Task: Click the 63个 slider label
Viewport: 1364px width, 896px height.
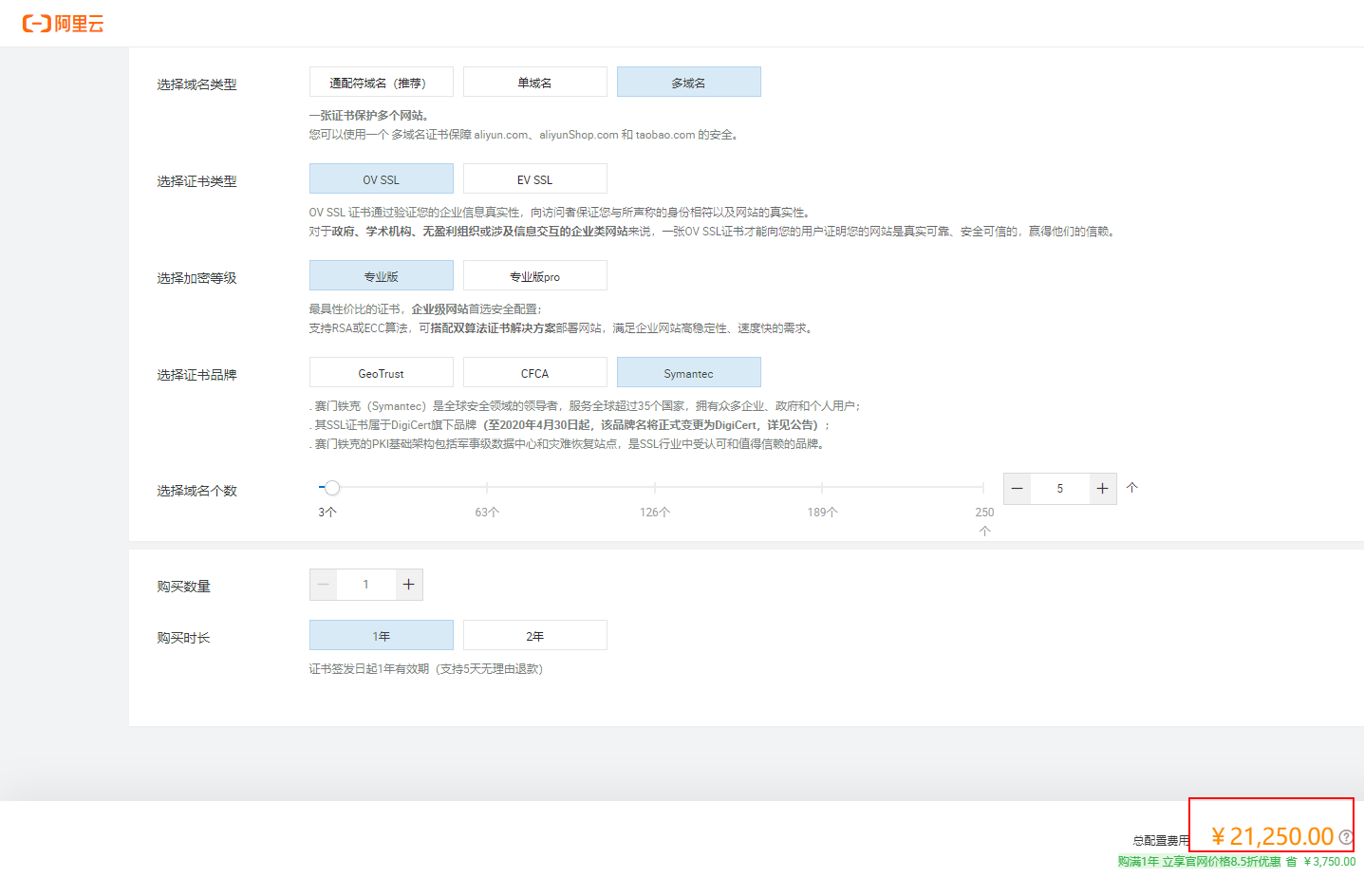Action: click(487, 513)
